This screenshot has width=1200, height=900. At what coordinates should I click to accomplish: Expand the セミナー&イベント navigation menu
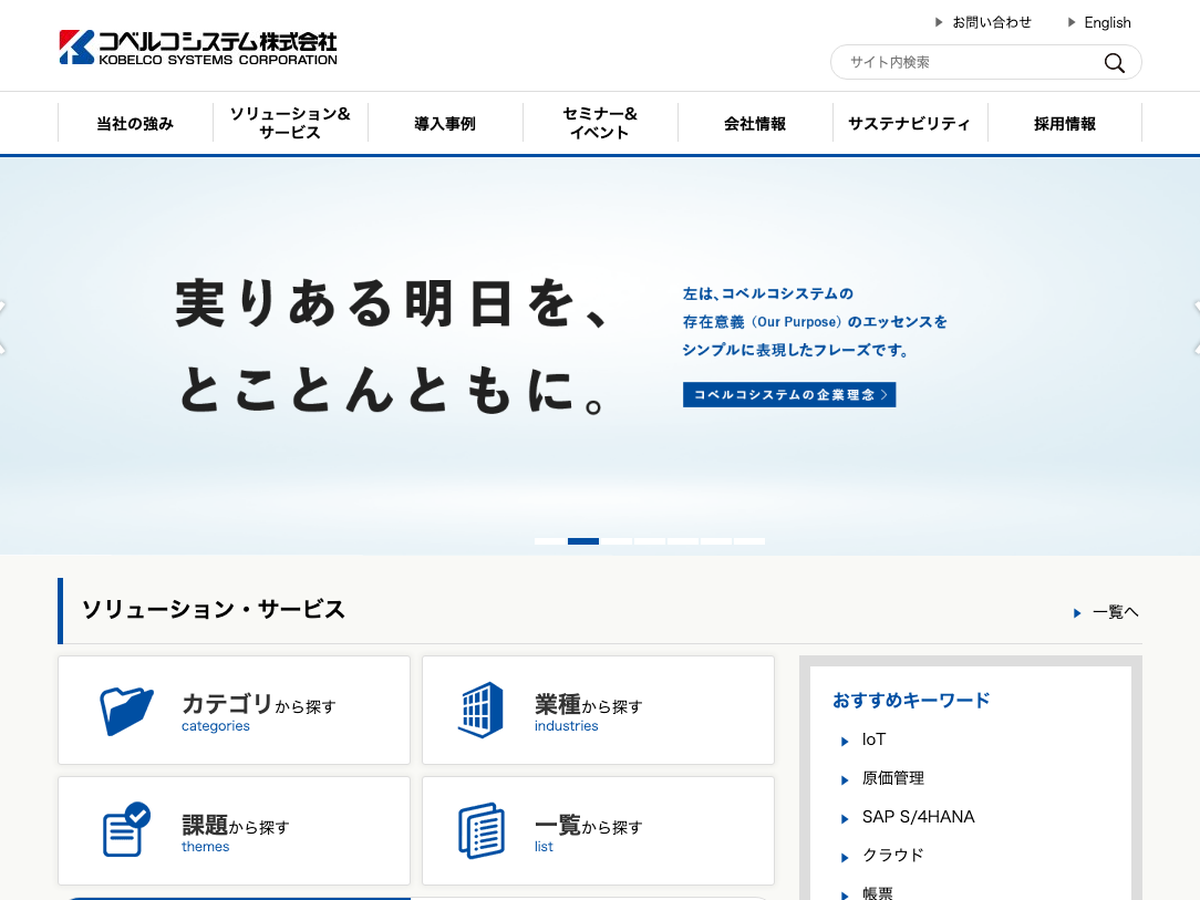coord(600,123)
